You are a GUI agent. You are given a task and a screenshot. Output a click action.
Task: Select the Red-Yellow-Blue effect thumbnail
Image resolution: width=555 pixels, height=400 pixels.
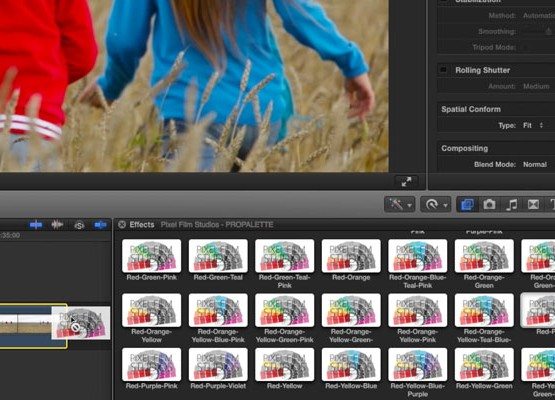[x=351, y=364]
